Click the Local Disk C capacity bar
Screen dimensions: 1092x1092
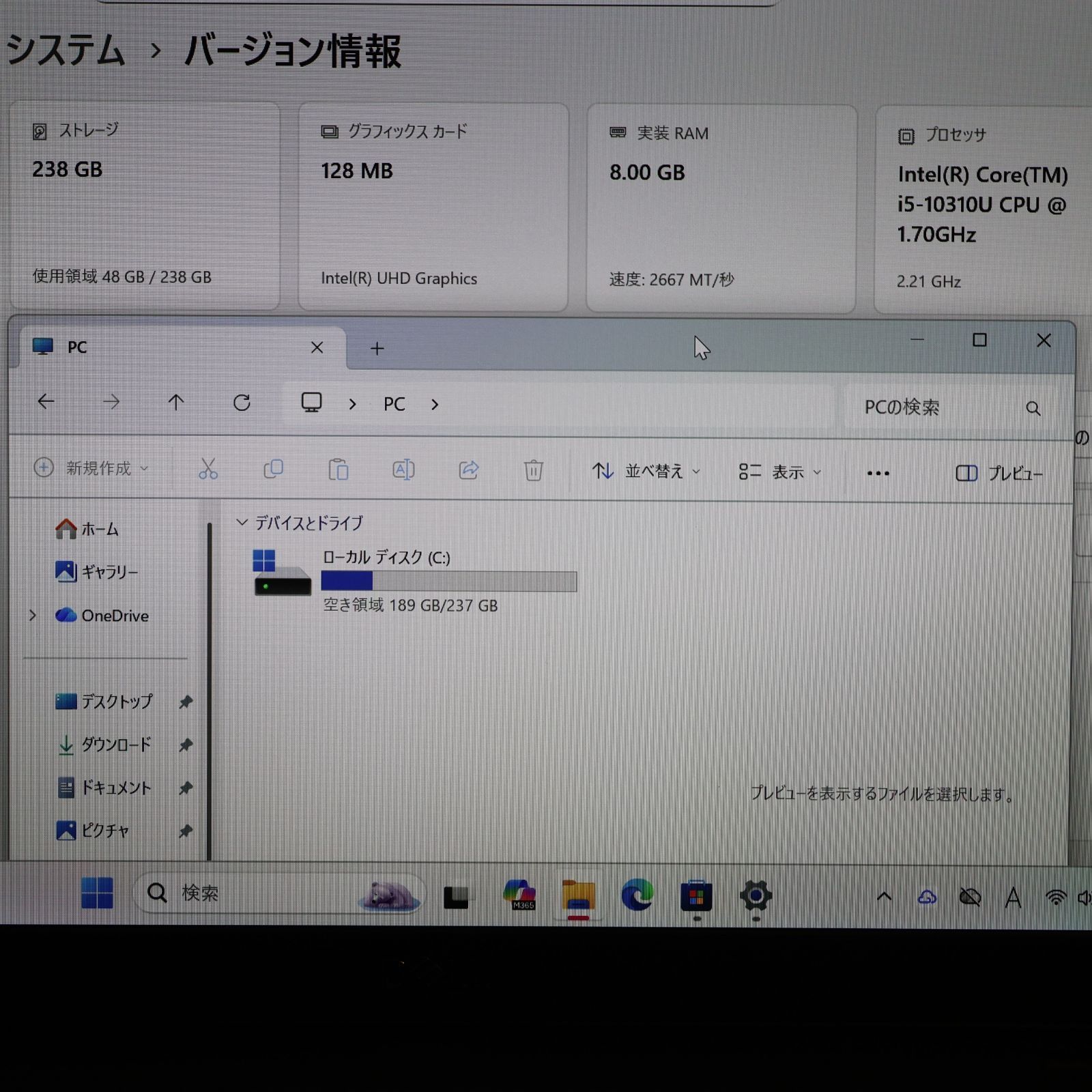click(448, 581)
